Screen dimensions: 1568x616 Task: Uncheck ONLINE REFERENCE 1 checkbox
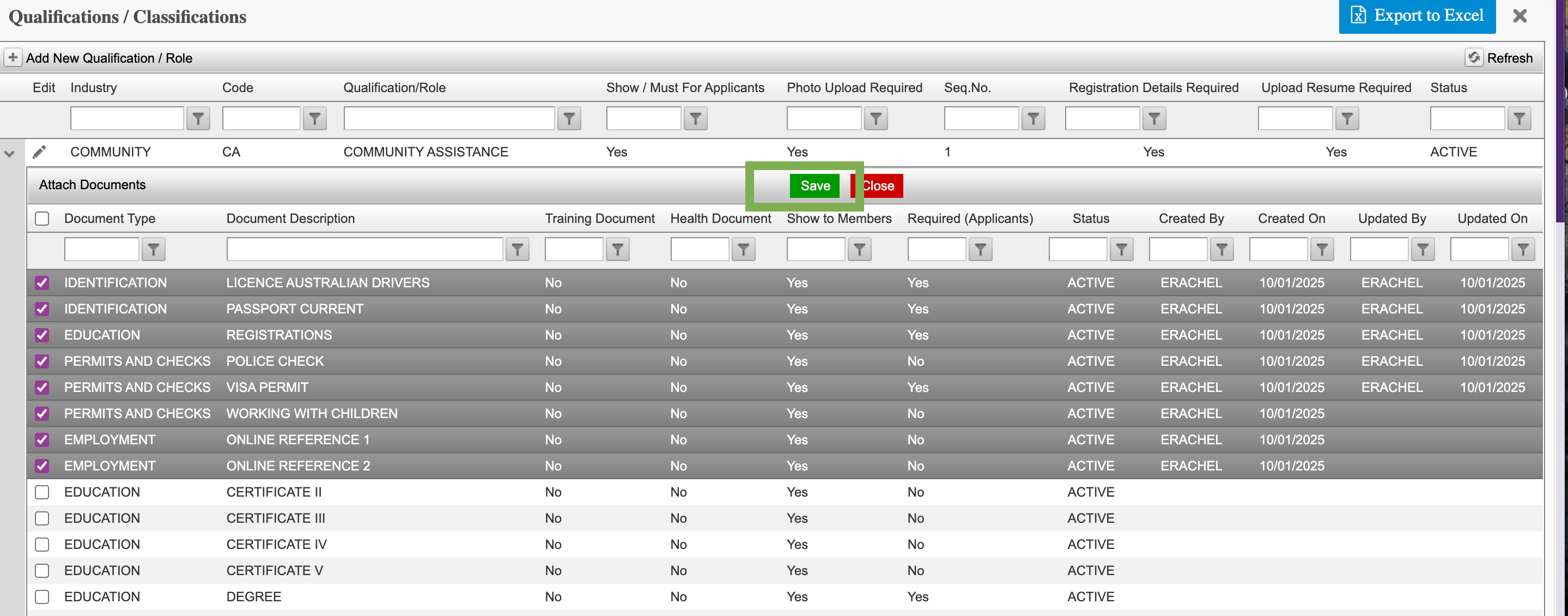point(42,439)
